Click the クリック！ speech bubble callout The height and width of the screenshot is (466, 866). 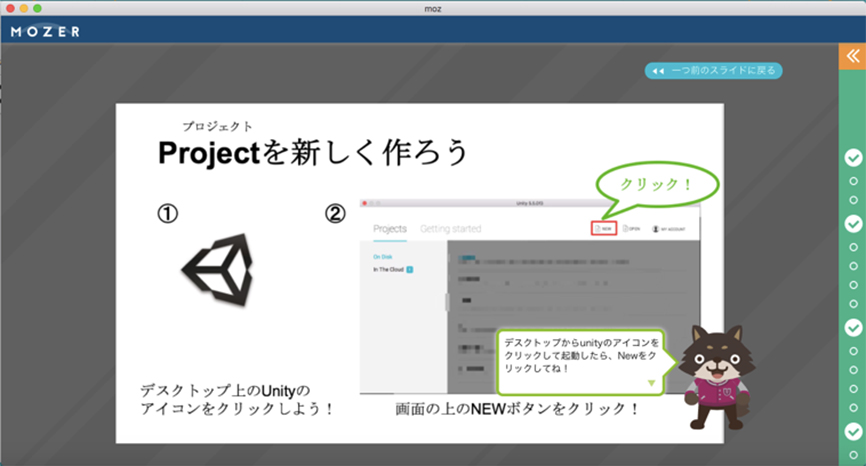tap(656, 186)
